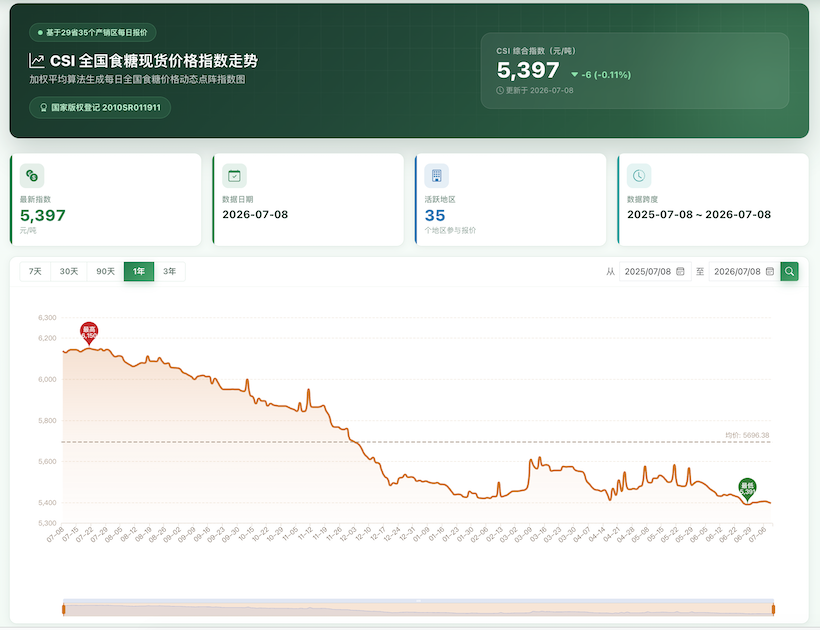
Task: Click the red highest-price marker pin
Action: click(89, 333)
